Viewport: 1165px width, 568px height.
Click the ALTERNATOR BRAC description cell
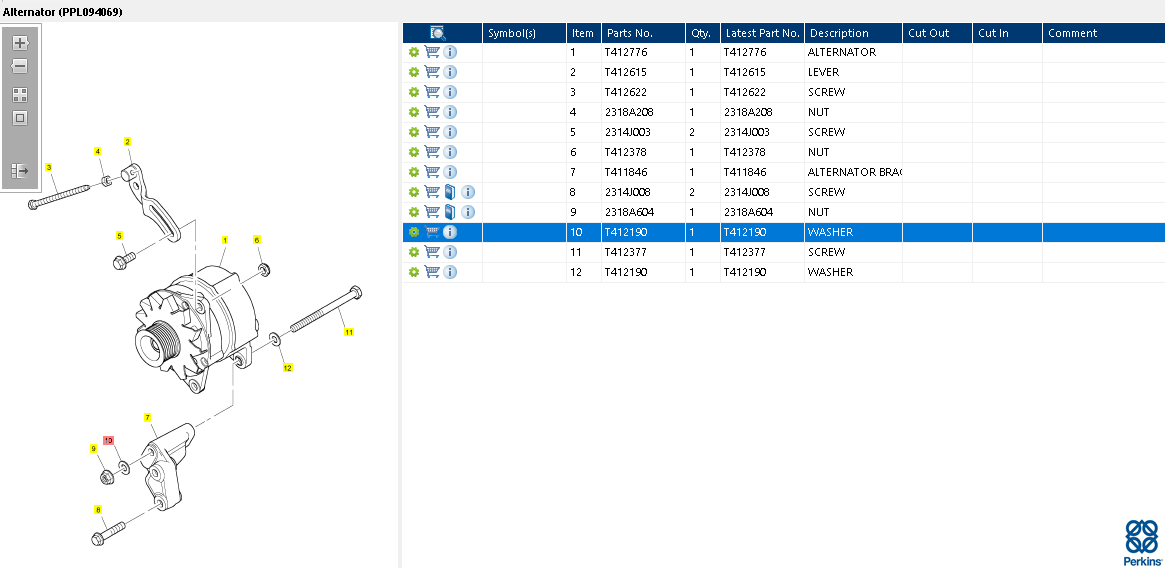[854, 172]
